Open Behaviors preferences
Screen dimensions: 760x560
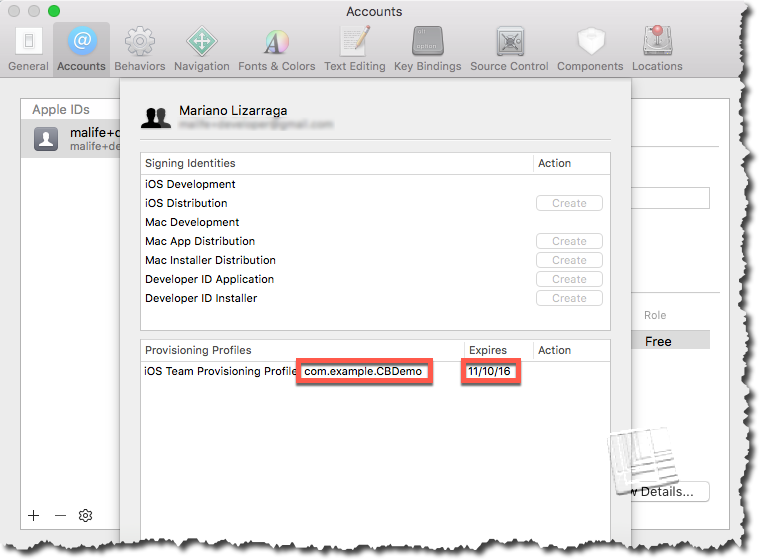pos(140,49)
